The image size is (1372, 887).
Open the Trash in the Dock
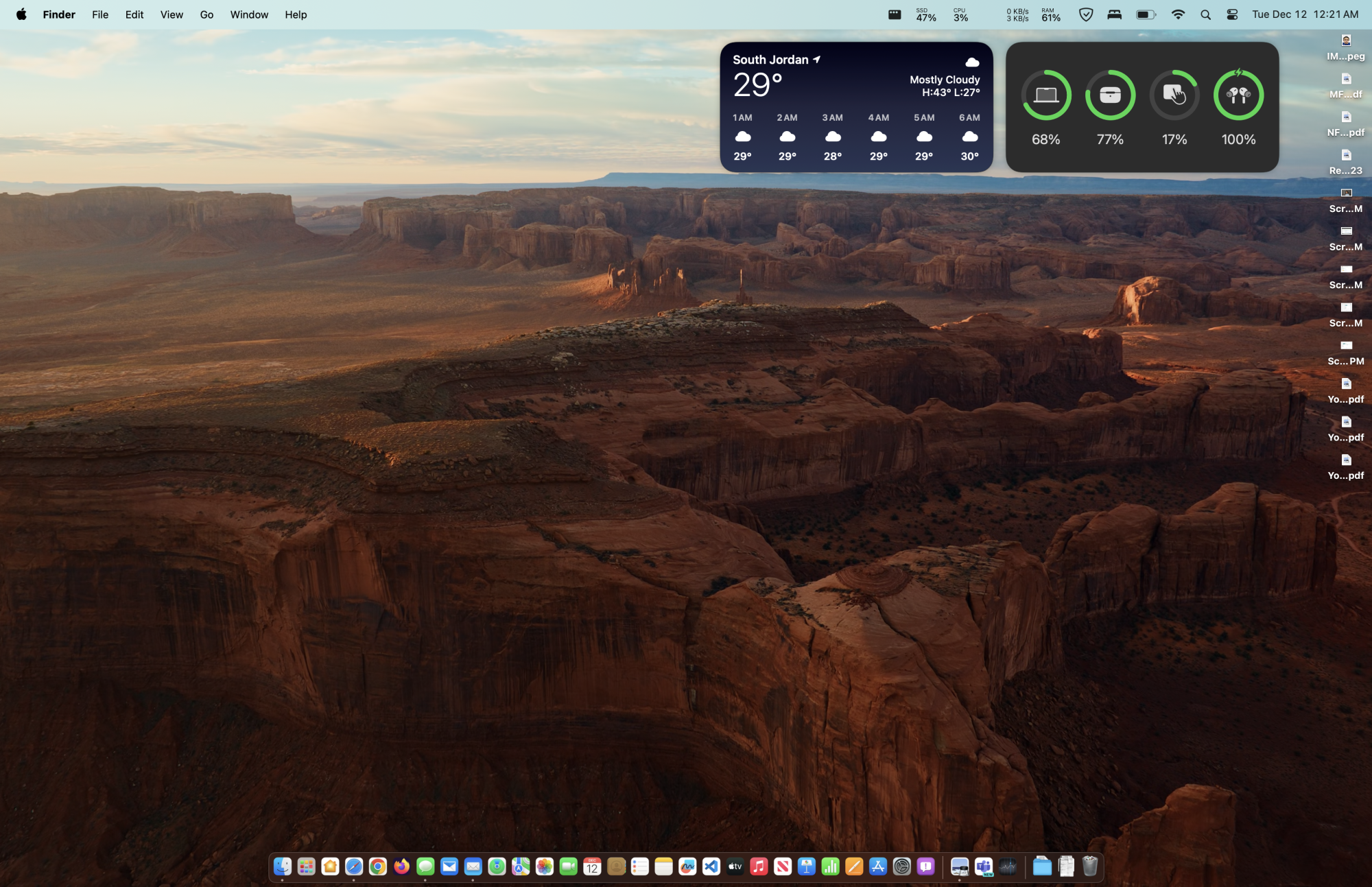(x=1090, y=866)
